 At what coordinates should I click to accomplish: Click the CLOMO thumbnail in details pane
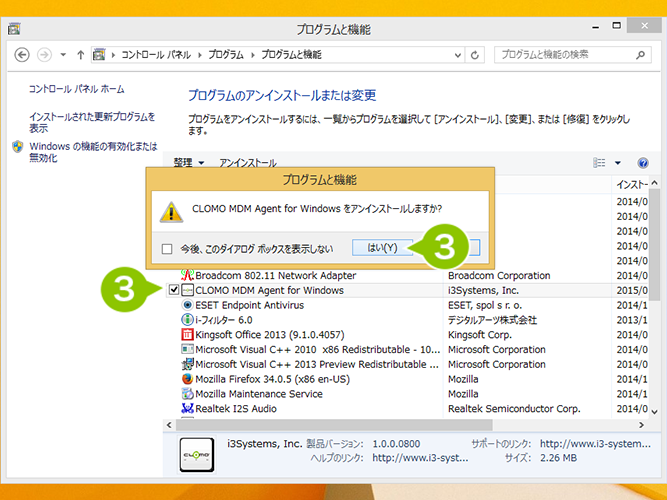click(x=197, y=455)
